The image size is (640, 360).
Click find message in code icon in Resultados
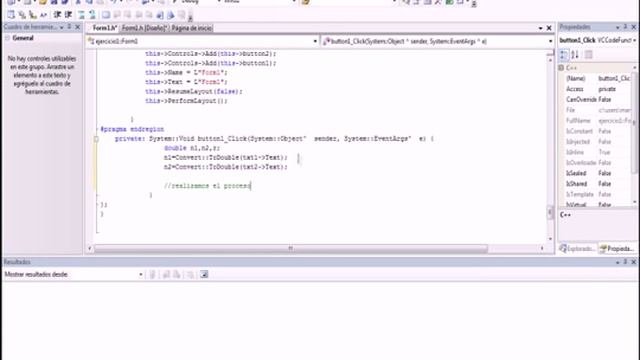152,274
